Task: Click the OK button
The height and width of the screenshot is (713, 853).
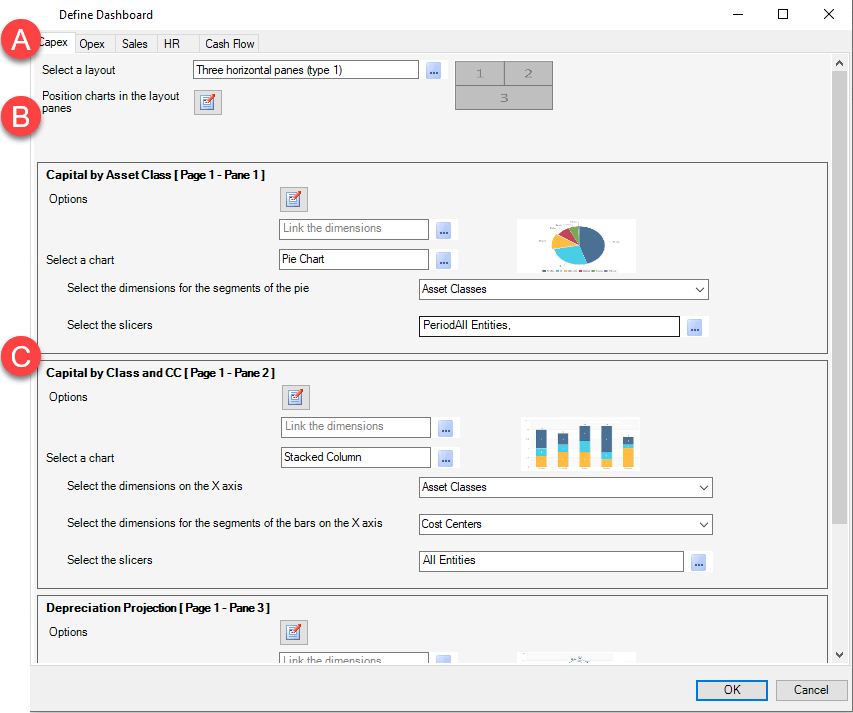Action: [732, 690]
